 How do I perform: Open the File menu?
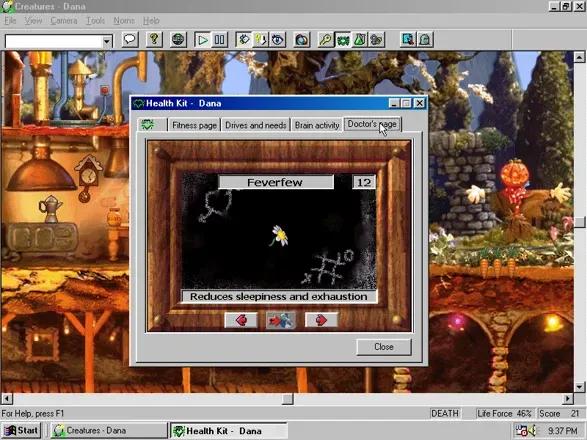[10, 21]
